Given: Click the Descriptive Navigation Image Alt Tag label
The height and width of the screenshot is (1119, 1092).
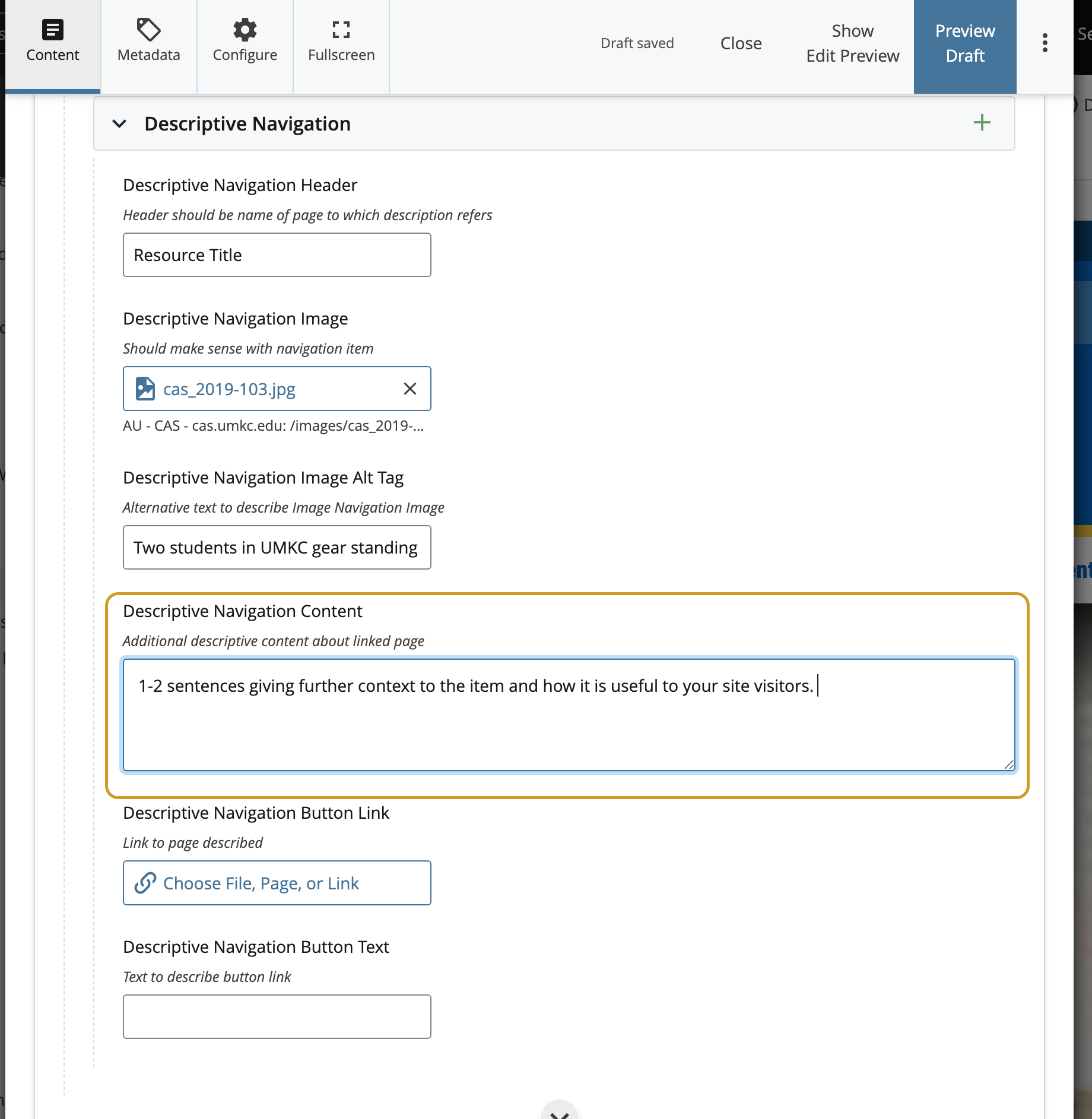Looking at the screenshot, I should 263,478.
